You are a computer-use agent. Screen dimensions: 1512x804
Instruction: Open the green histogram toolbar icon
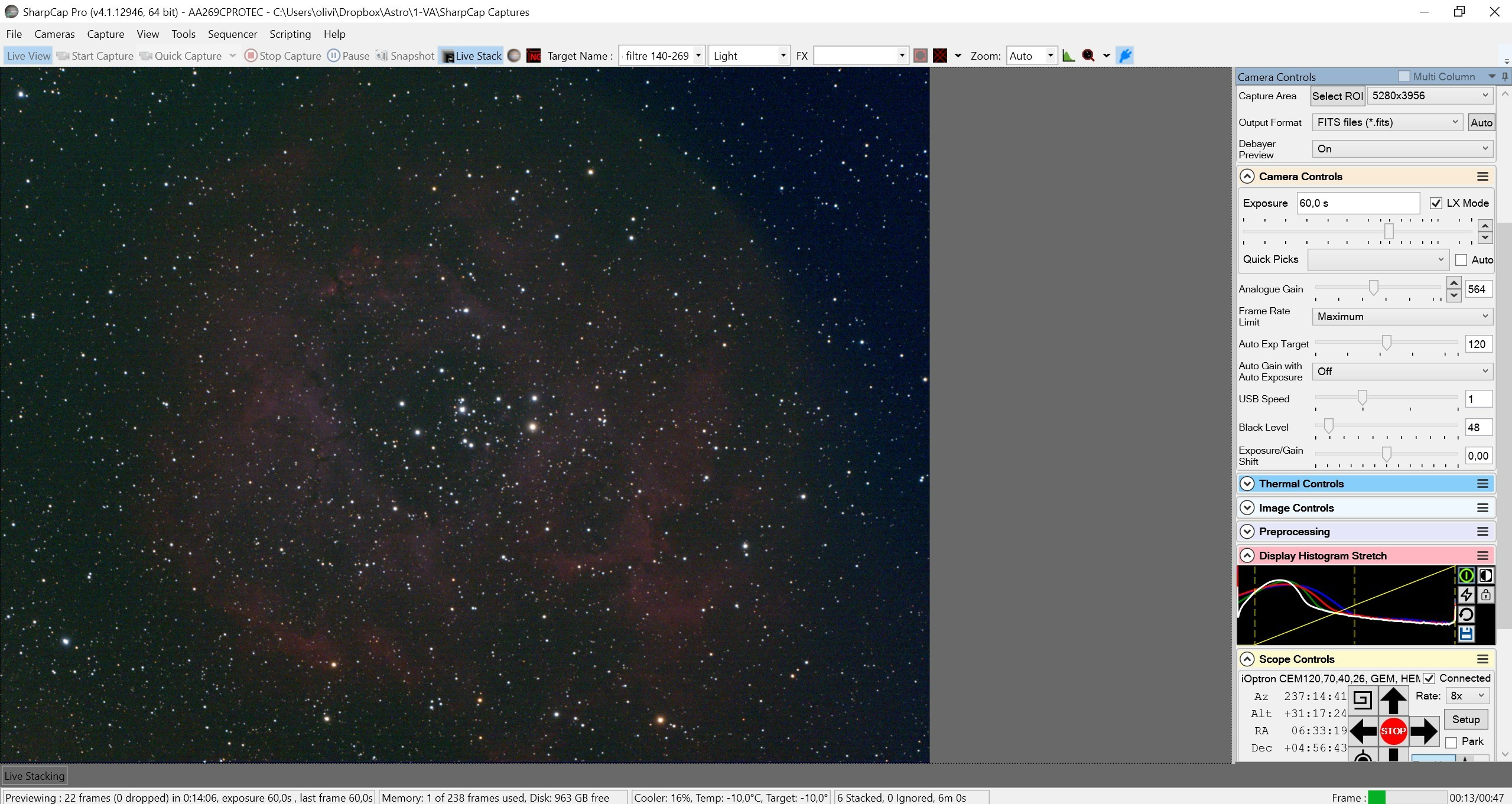(x=1068, y=56)
